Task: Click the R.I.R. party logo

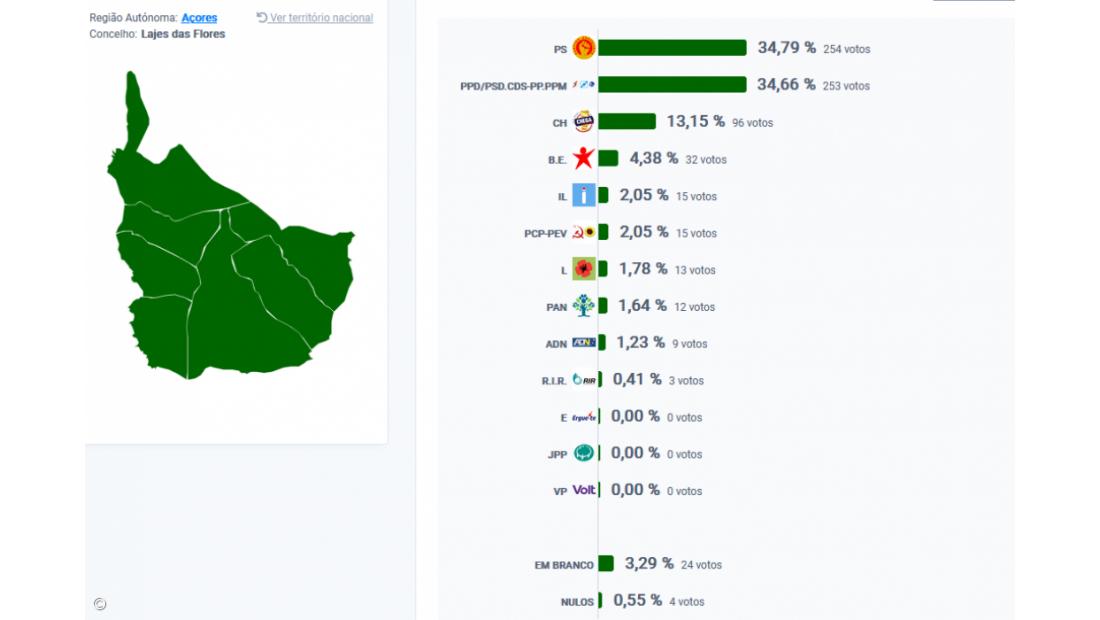Action: tap(583, 380)
